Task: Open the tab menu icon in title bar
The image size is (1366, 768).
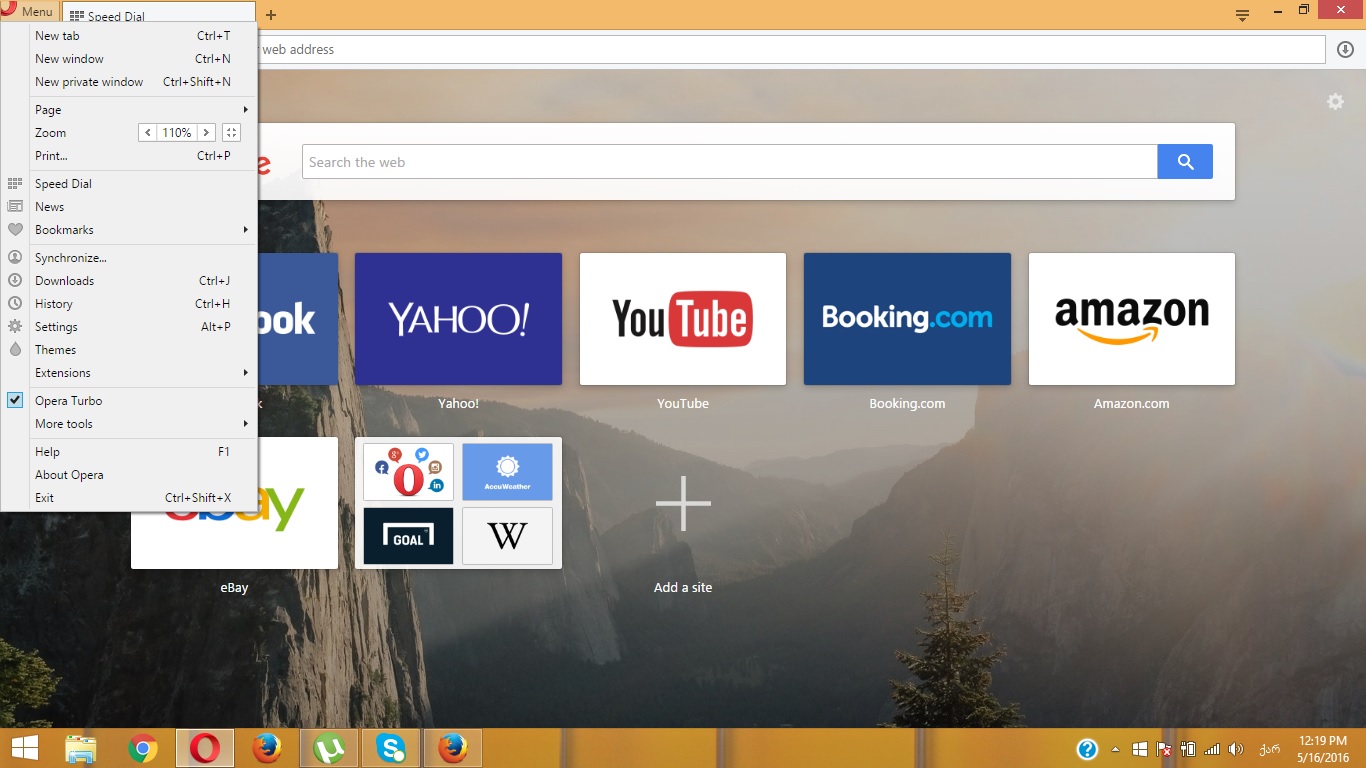Action: click(x=1243, y=15)
